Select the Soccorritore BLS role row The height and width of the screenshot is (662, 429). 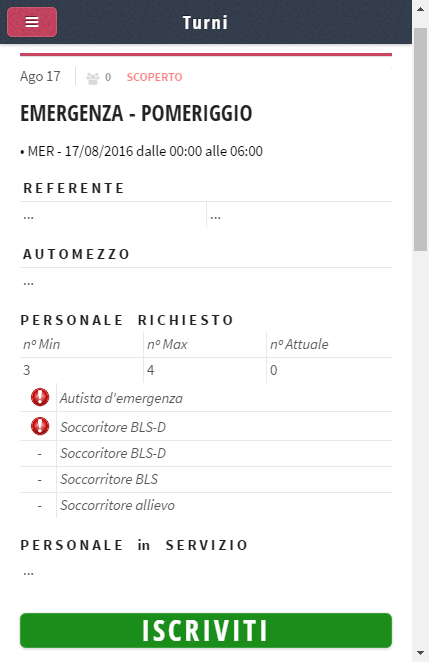point(206,479)
